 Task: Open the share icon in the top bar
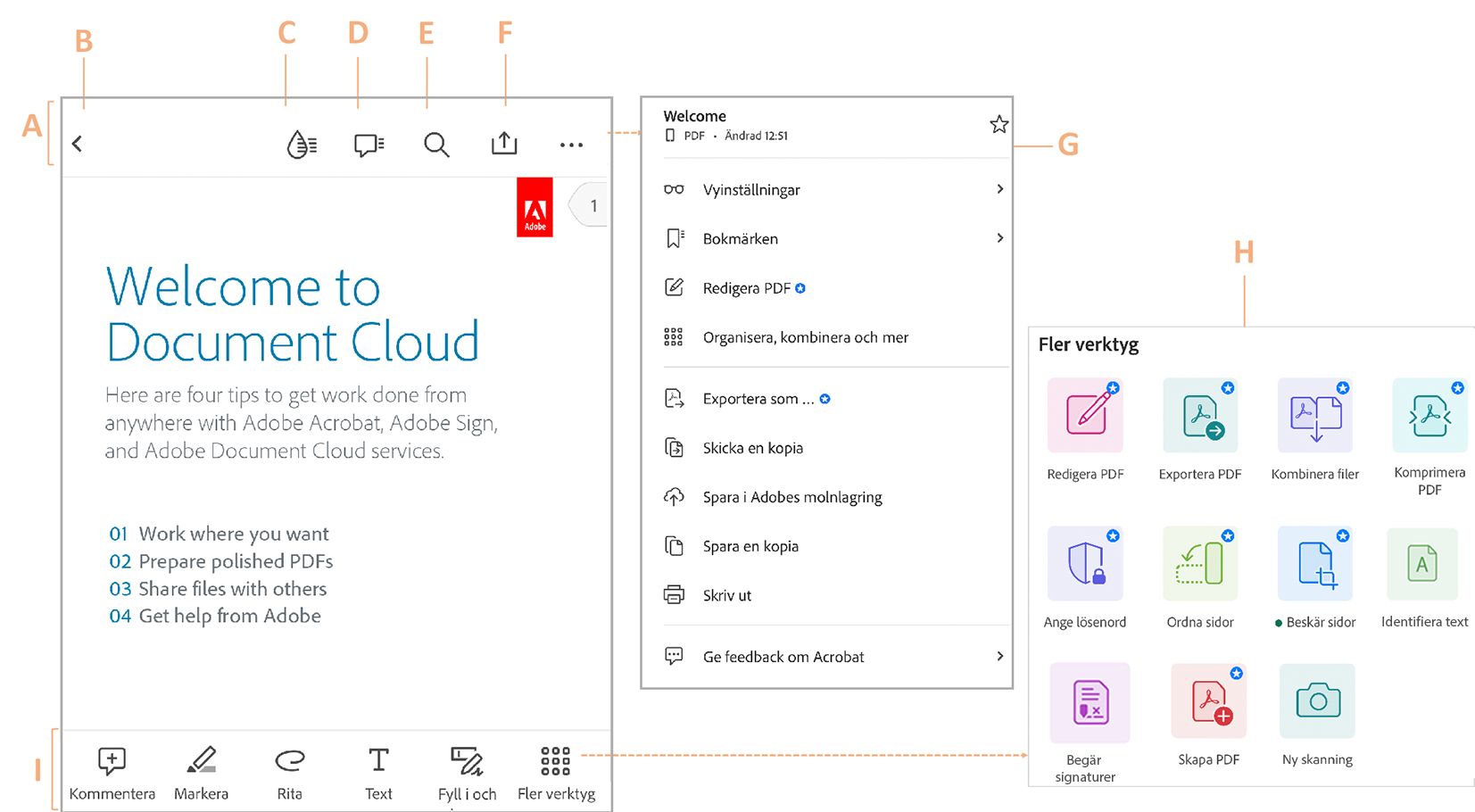tap(504, 144)
